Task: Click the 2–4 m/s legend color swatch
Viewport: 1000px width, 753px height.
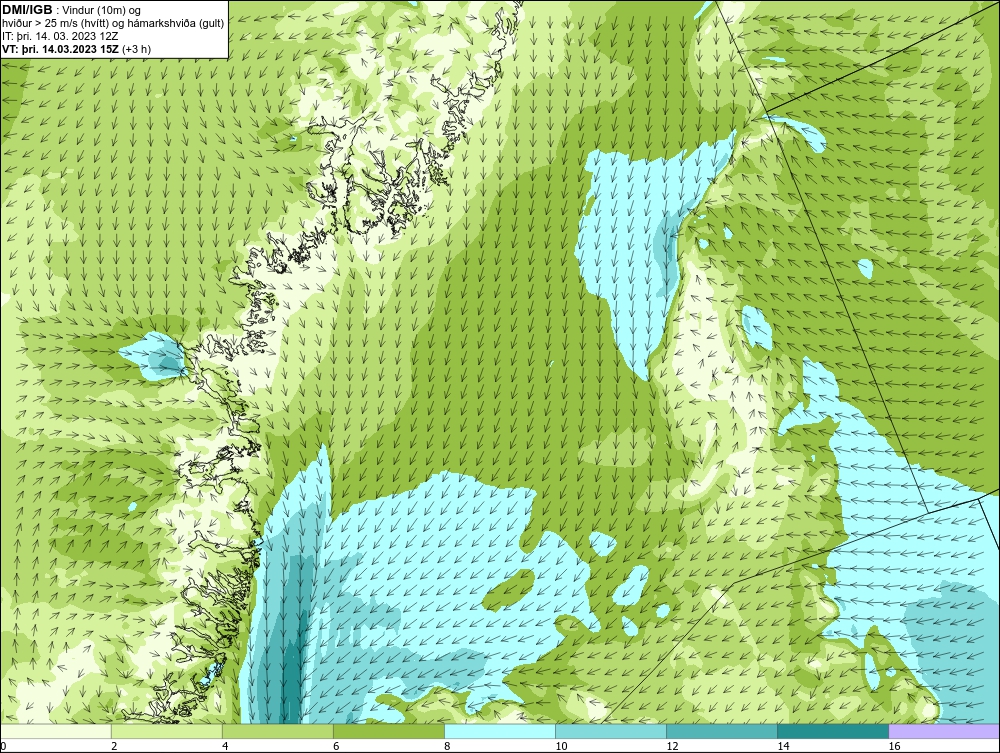Action: tap(167, 731)
